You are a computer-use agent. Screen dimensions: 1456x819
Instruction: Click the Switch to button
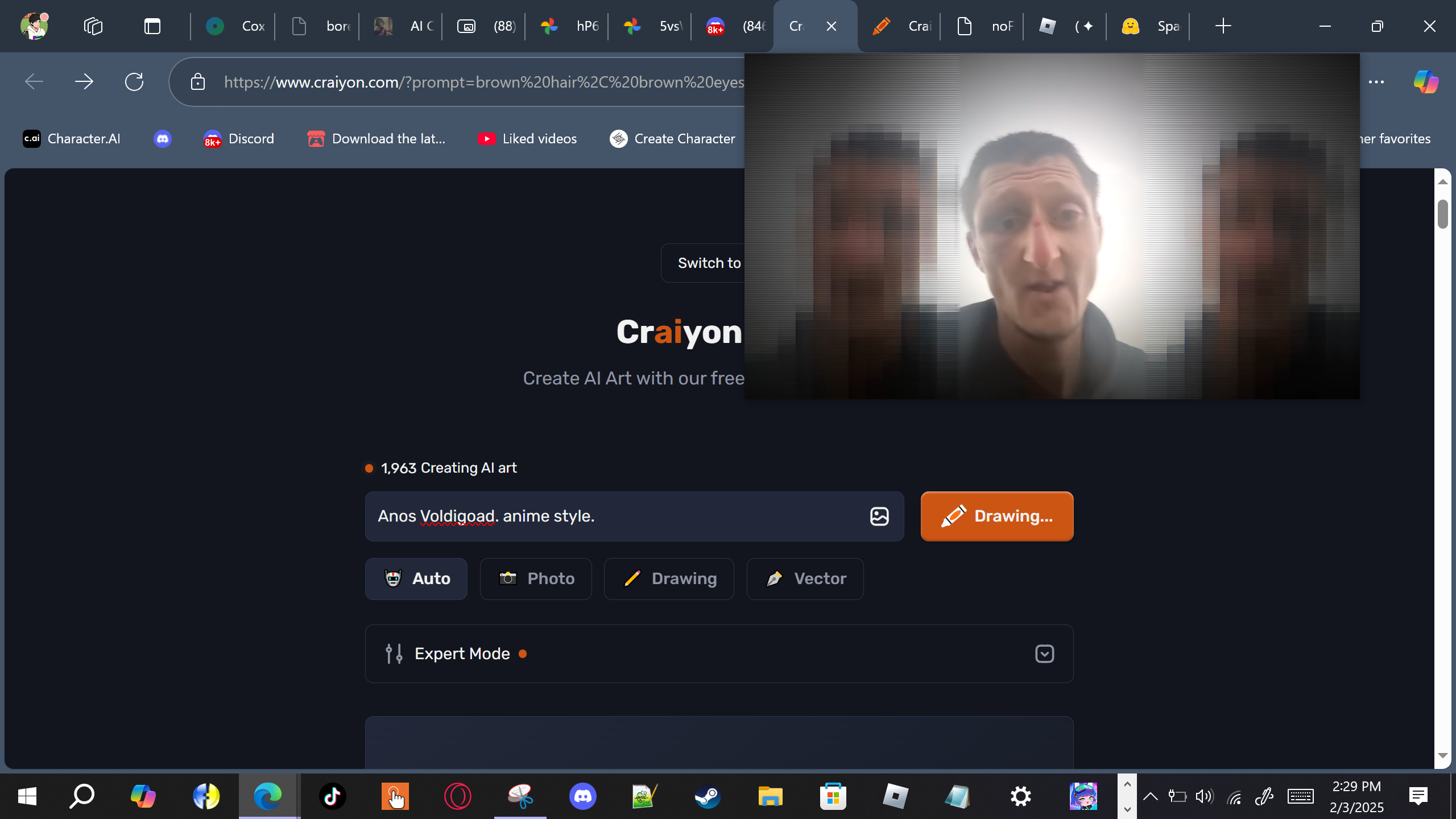tap(703, 263)
